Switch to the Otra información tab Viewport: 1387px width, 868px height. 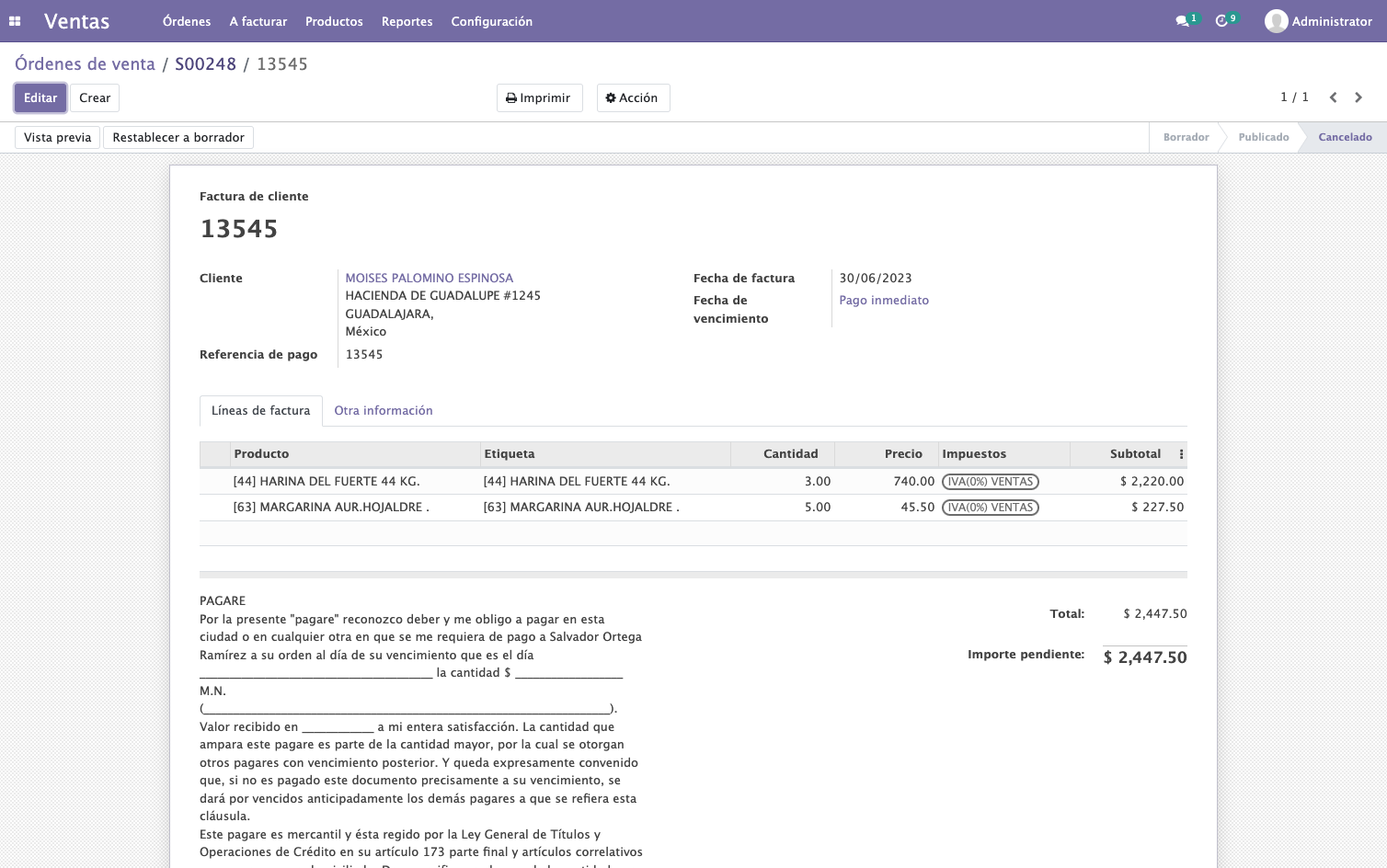pyautogui.click(x=384, y=411)
